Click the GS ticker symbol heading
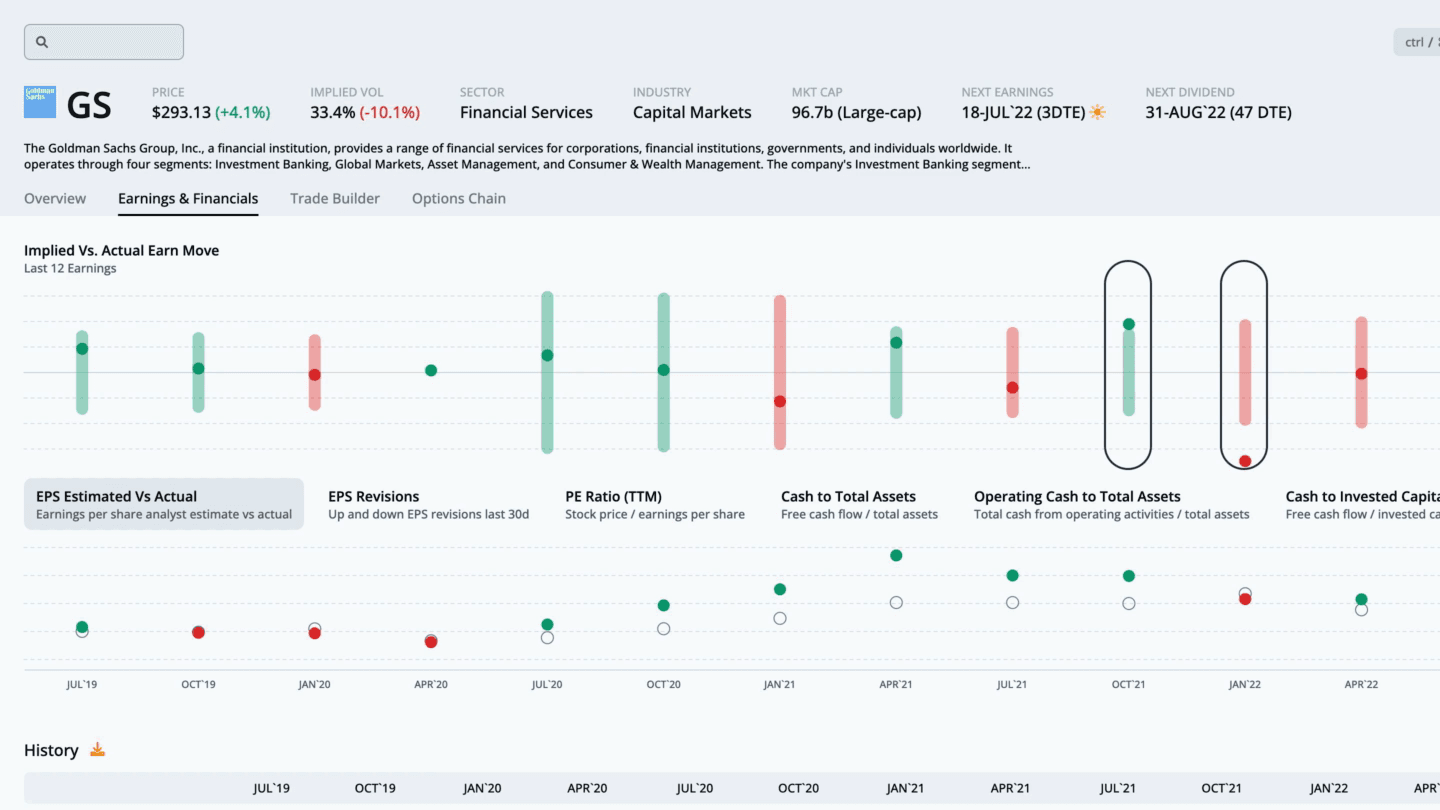The image size is (1440, 810). (89, 105)
